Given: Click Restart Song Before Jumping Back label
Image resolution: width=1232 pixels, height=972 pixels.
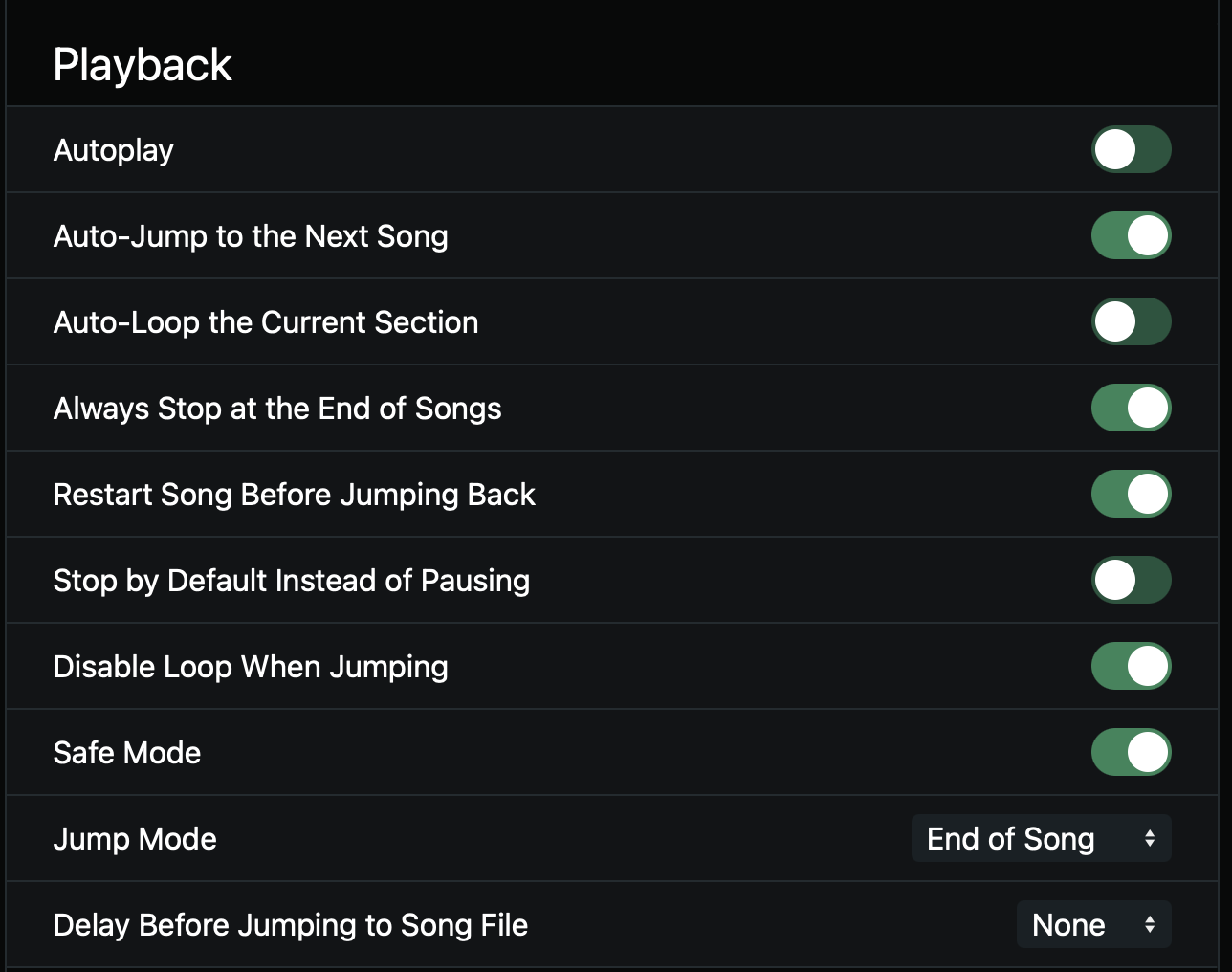Looking at the screenshot, I should (295, 495).
